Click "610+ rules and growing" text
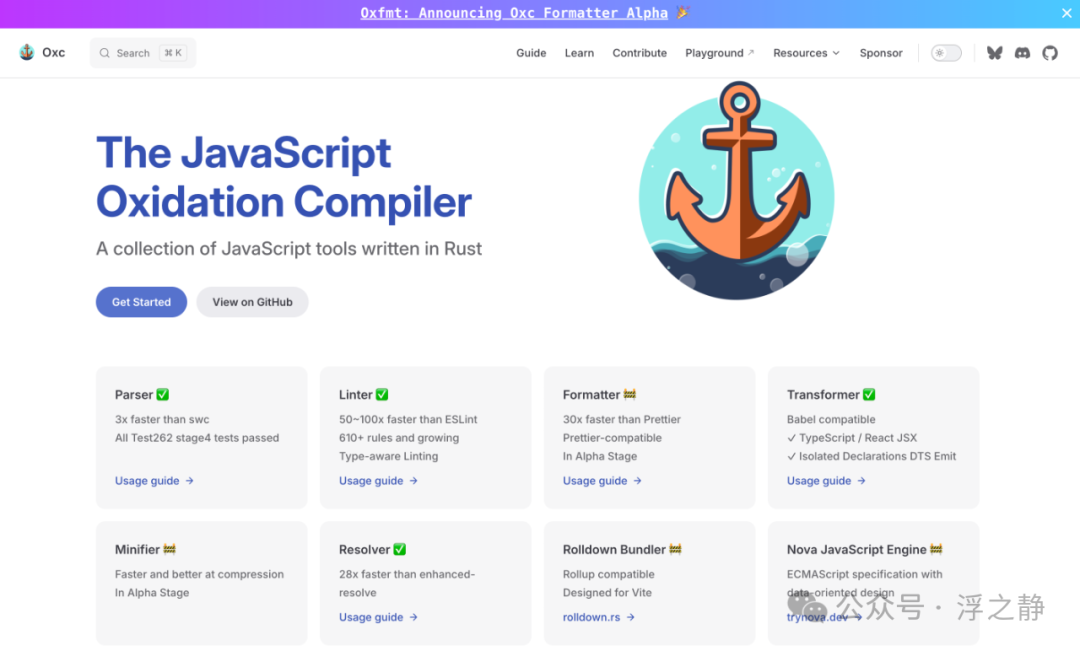Screen dimensions: 1080x651 click(x=399, y=437)
